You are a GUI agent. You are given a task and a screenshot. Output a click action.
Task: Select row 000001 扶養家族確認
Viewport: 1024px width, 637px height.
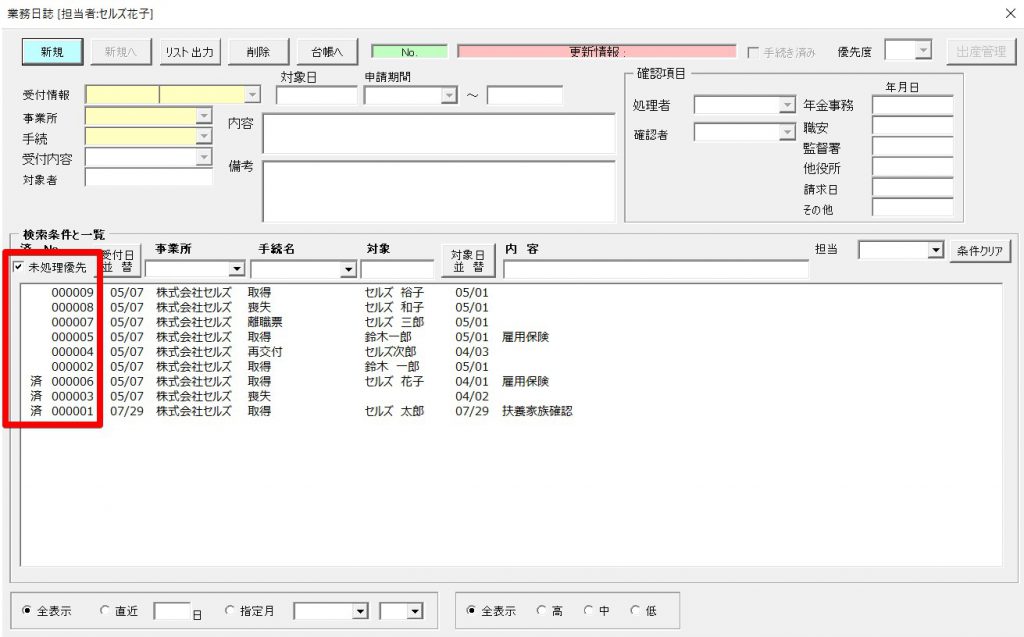point(511,411)
